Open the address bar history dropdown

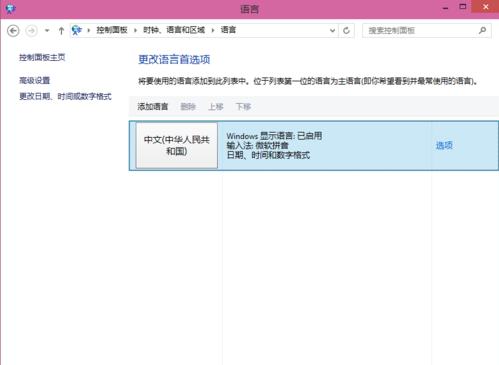(332, 31)
